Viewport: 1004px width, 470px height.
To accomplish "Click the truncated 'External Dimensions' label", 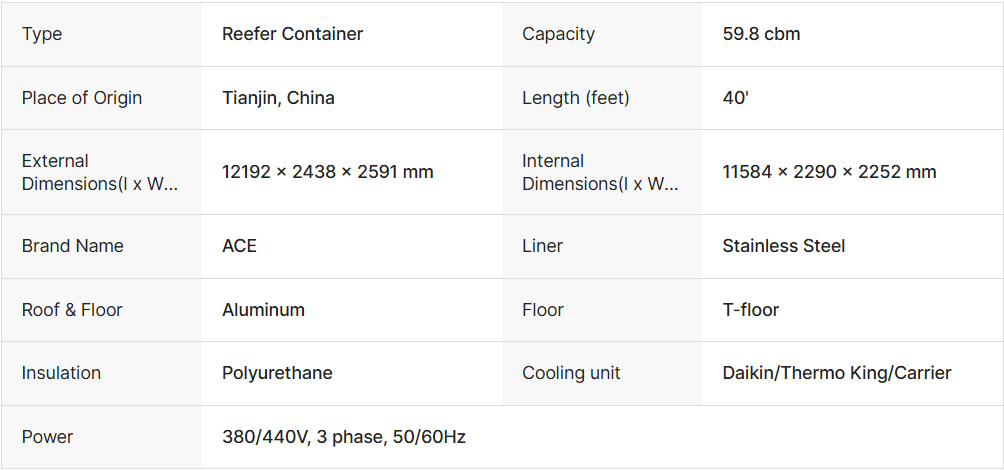I will point(100,172).
